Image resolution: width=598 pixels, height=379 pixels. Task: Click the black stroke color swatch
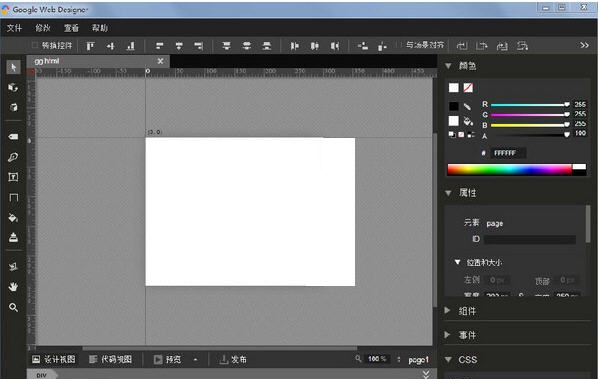(x=453, y=106)
